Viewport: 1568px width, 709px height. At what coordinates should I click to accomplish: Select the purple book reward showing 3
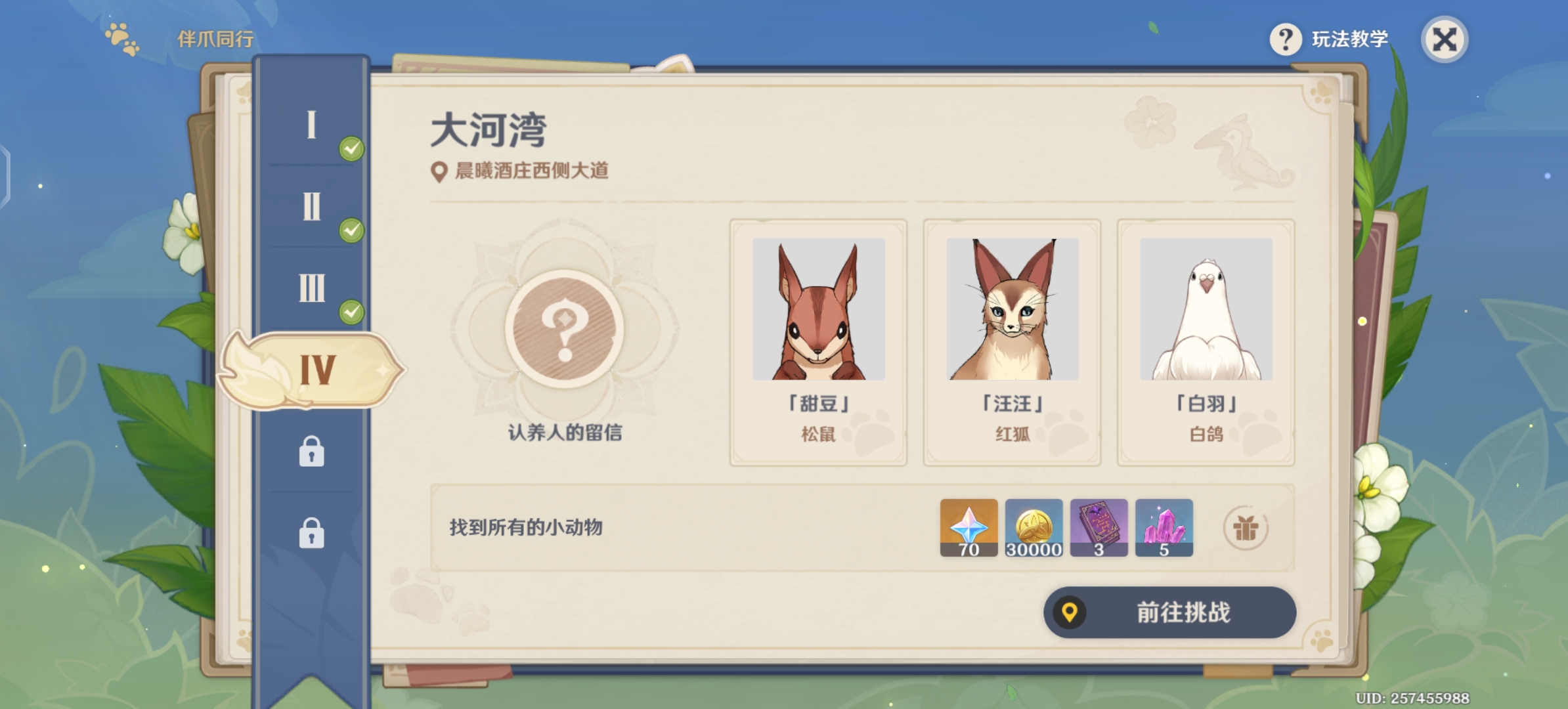coord(1099,528)
